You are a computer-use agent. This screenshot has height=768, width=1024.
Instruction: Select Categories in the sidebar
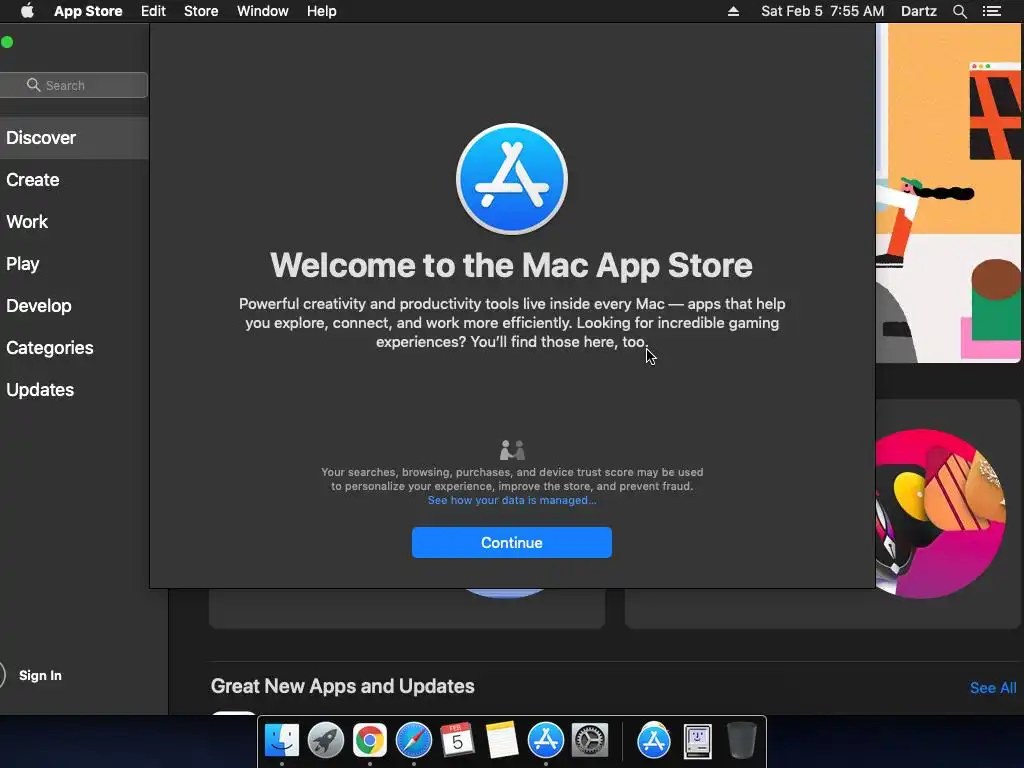pyautogui.click(x=74, y=347)
